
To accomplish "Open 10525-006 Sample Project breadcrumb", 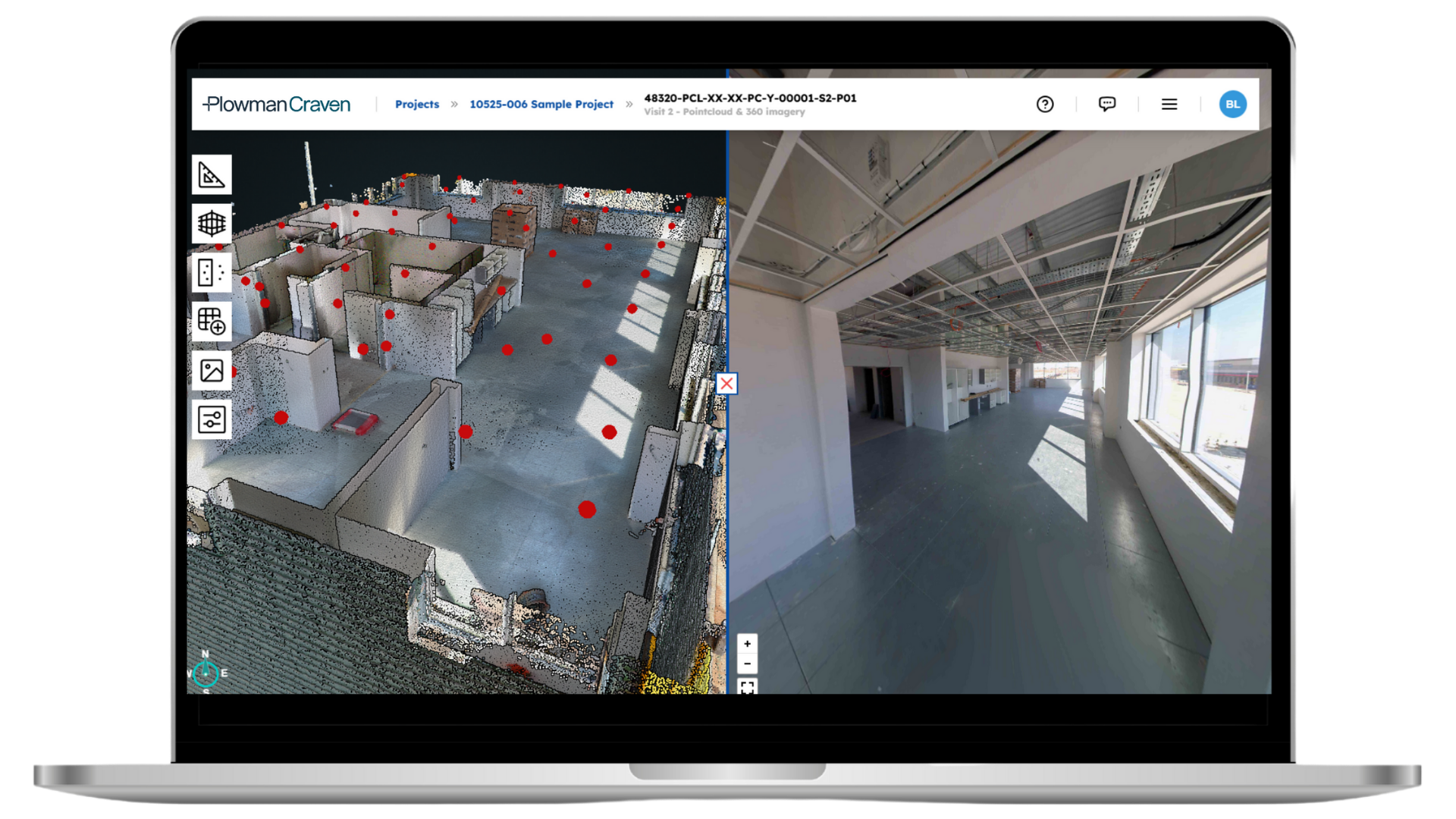I will pyautogui.click(x=541, y=104).
